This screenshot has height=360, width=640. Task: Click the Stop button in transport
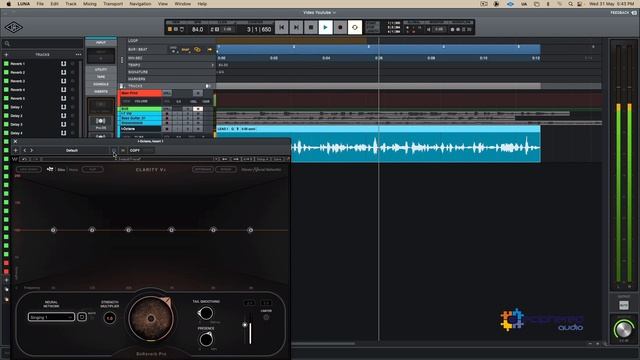pyautogui.click(x=311, y=27)
